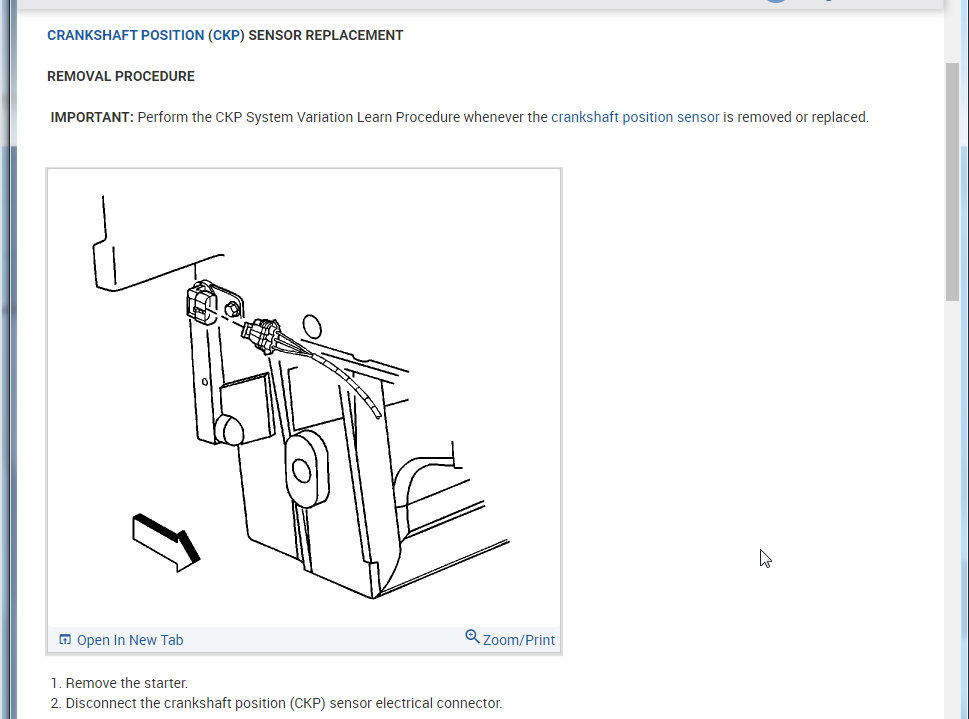Follow the crankshaft position sensor hyperlink
Image resolution: width=969 pixels, height=719 pixels.
[x=635, y=117]
